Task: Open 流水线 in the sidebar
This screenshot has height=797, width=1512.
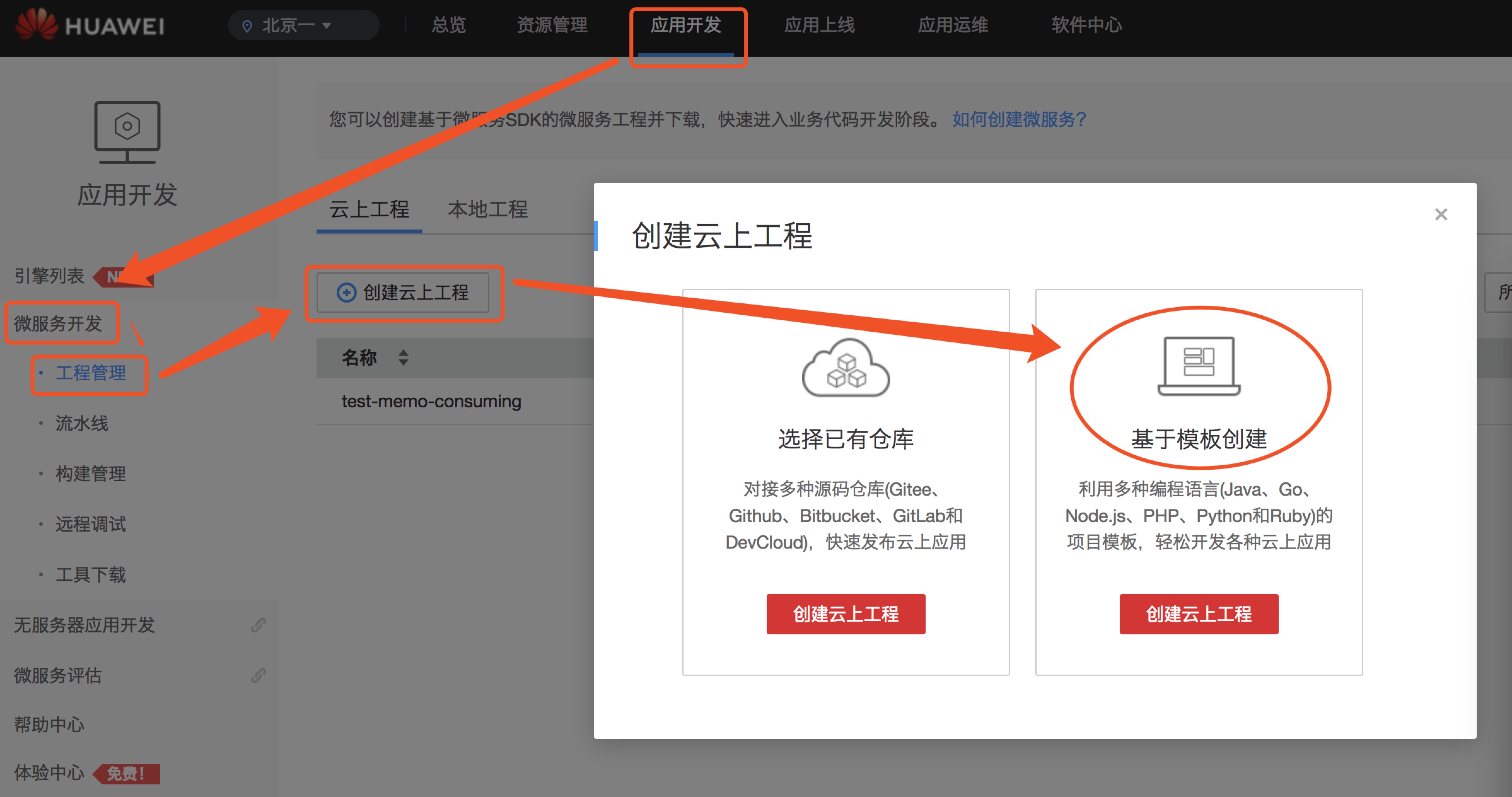Action: 82,423
